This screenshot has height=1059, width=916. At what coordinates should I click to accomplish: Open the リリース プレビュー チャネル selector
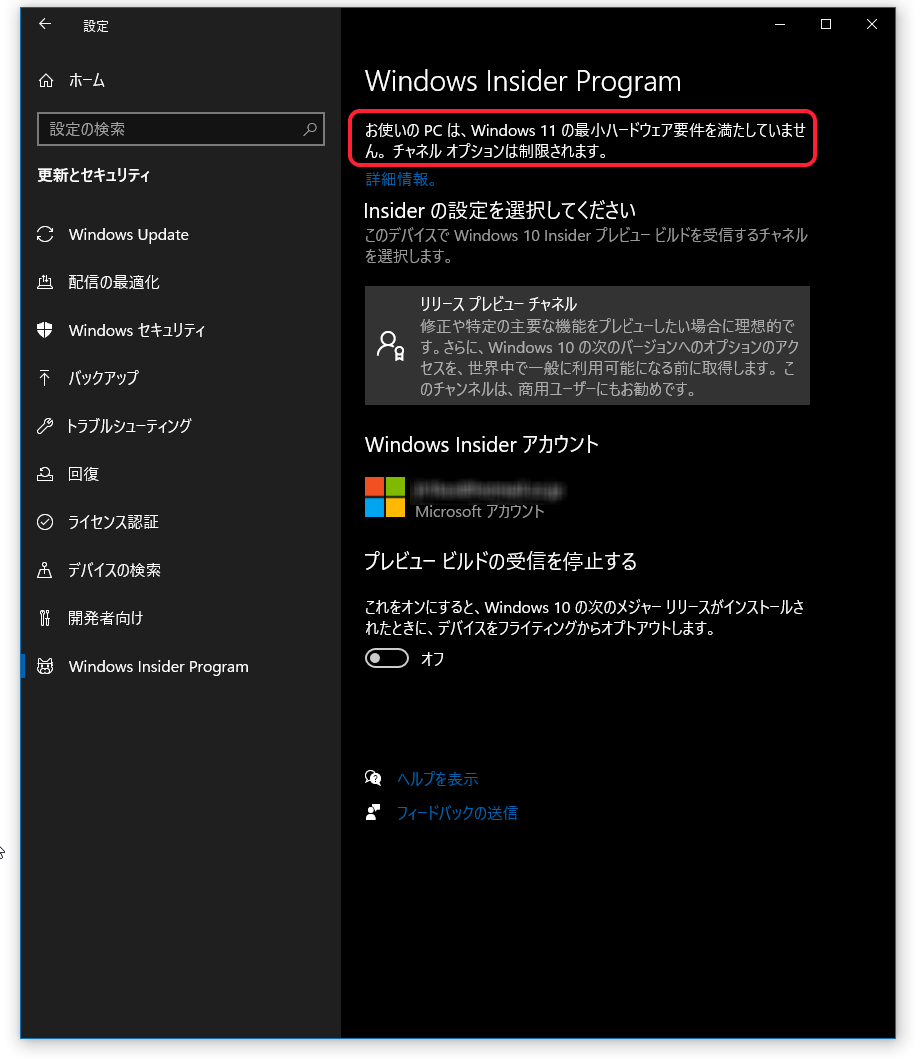[x=587, y=345]
